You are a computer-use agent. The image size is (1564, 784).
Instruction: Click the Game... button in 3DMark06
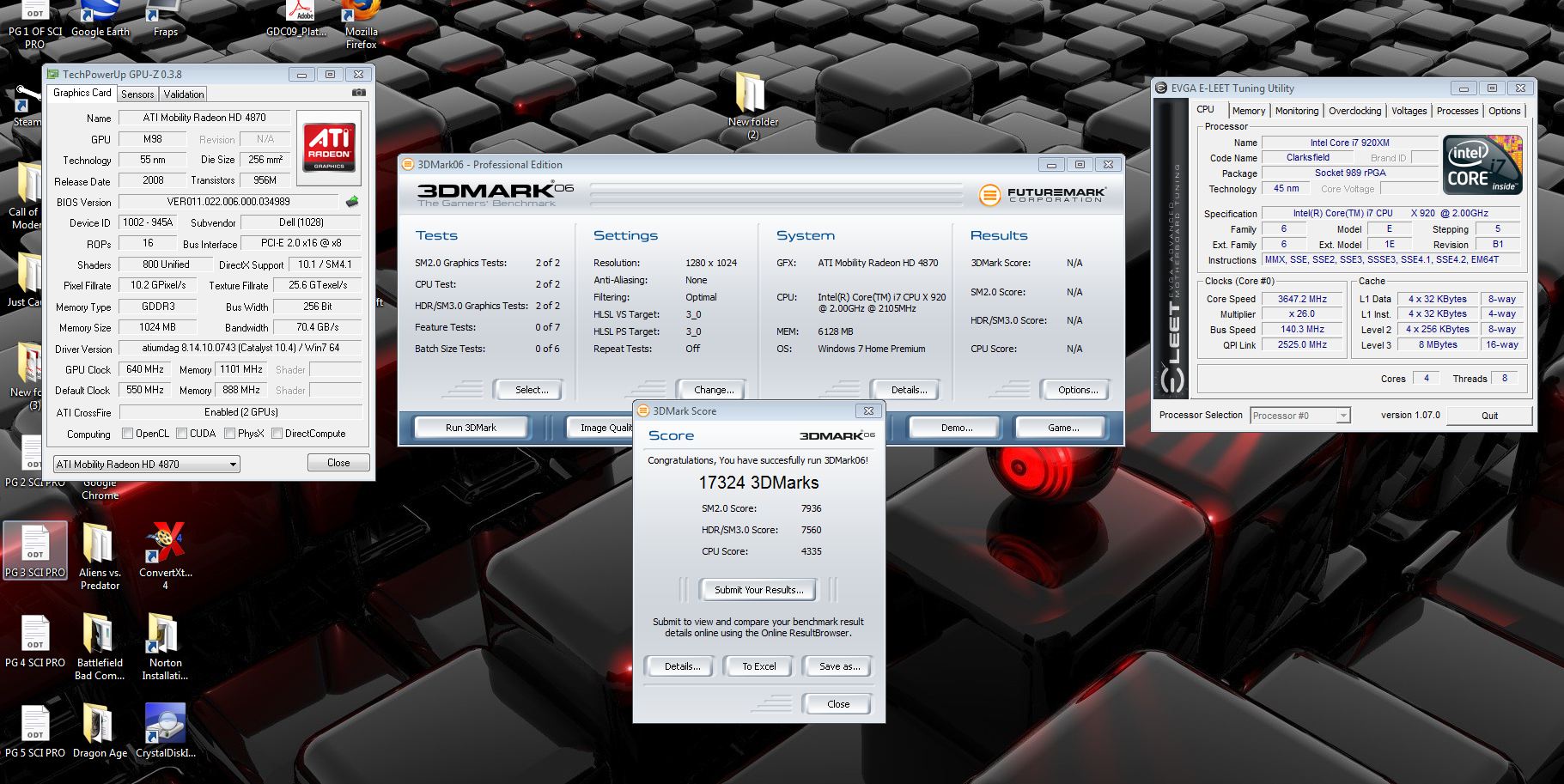[x=1063, y=428]
